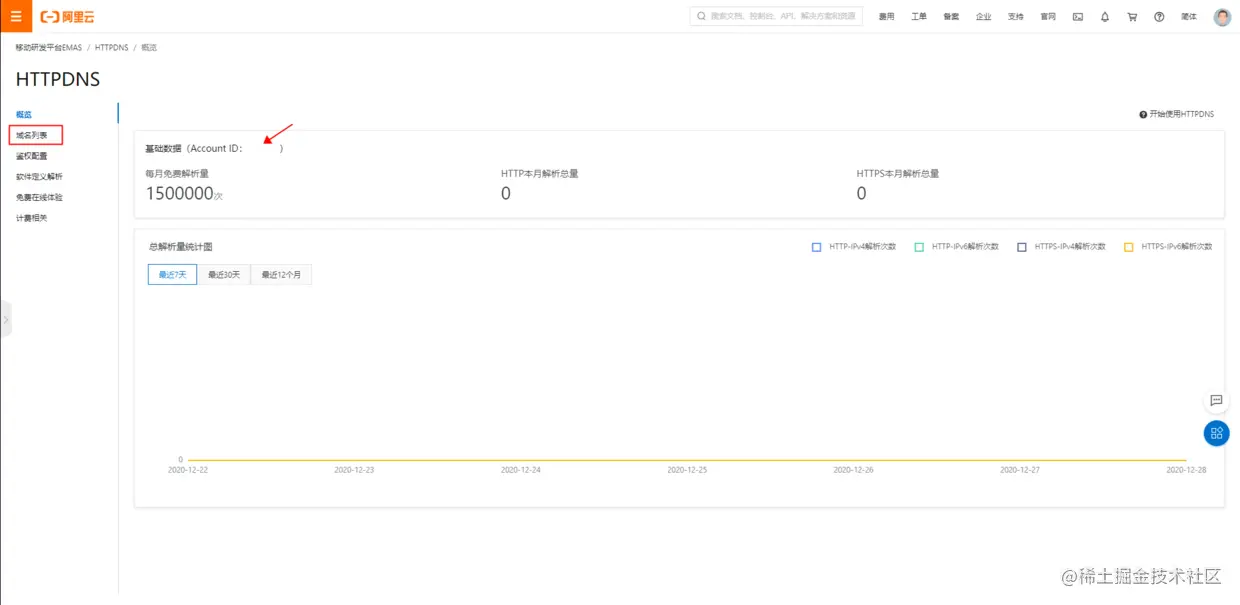Viewport: 1240px width, 605px height.
Task: Click the blue floating apps grid icon
Action: (1216, 433)
